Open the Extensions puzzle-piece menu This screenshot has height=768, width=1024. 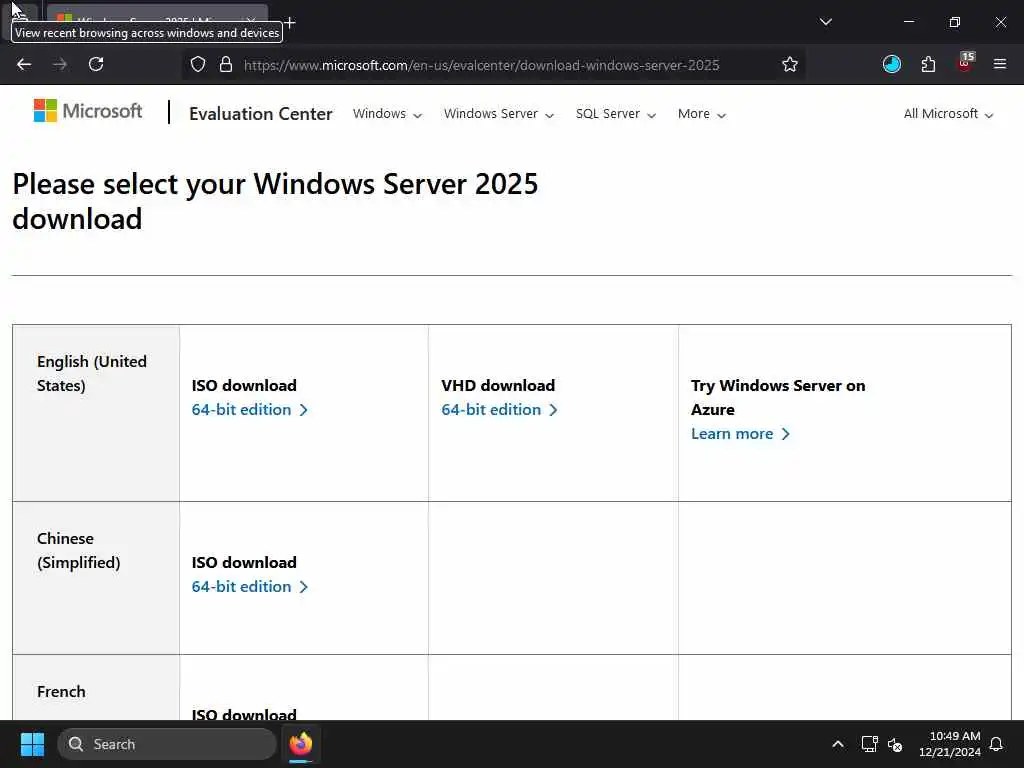928,64
